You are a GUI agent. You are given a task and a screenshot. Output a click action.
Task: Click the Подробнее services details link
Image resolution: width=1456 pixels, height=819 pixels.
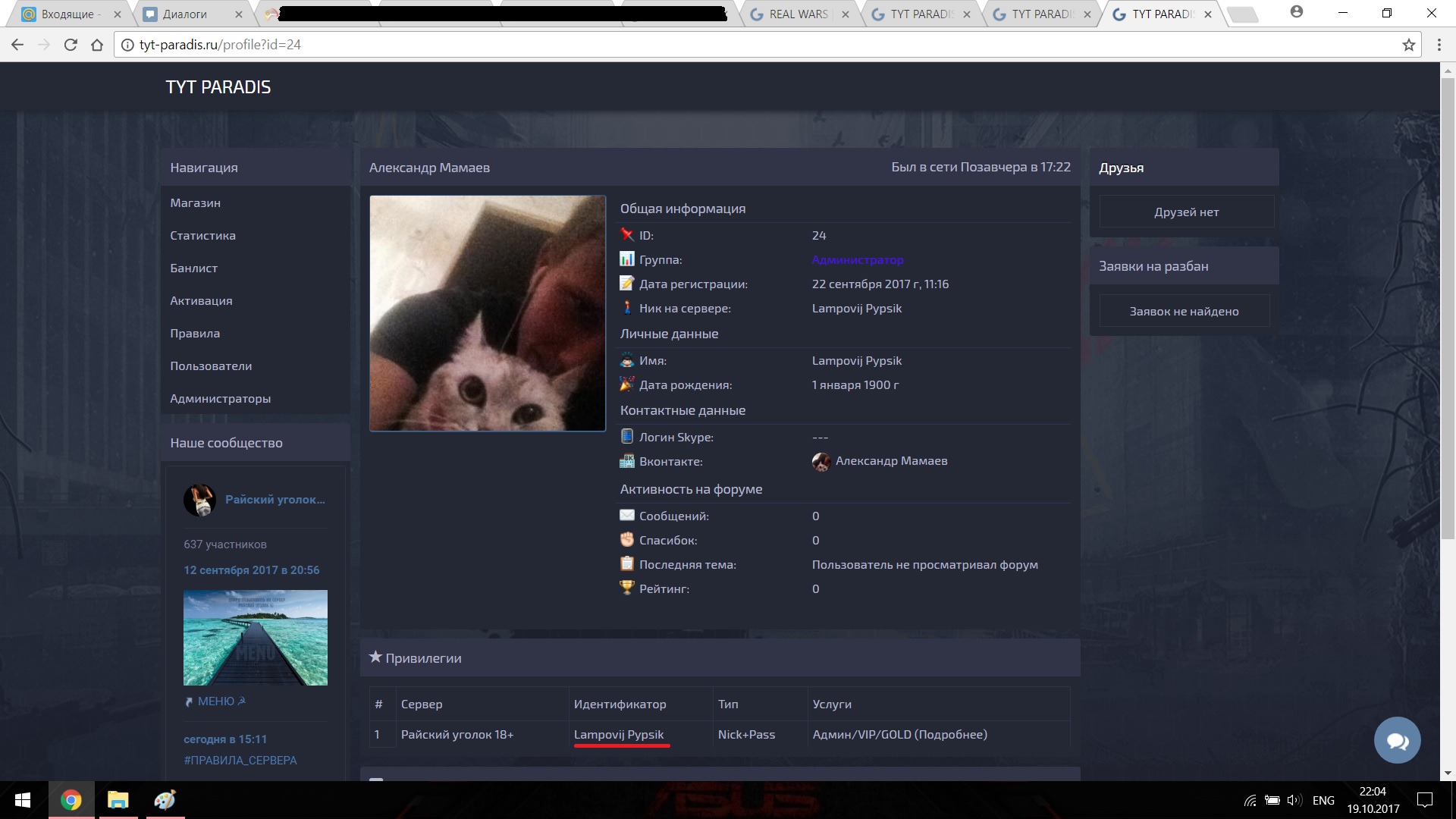[951, 734]
